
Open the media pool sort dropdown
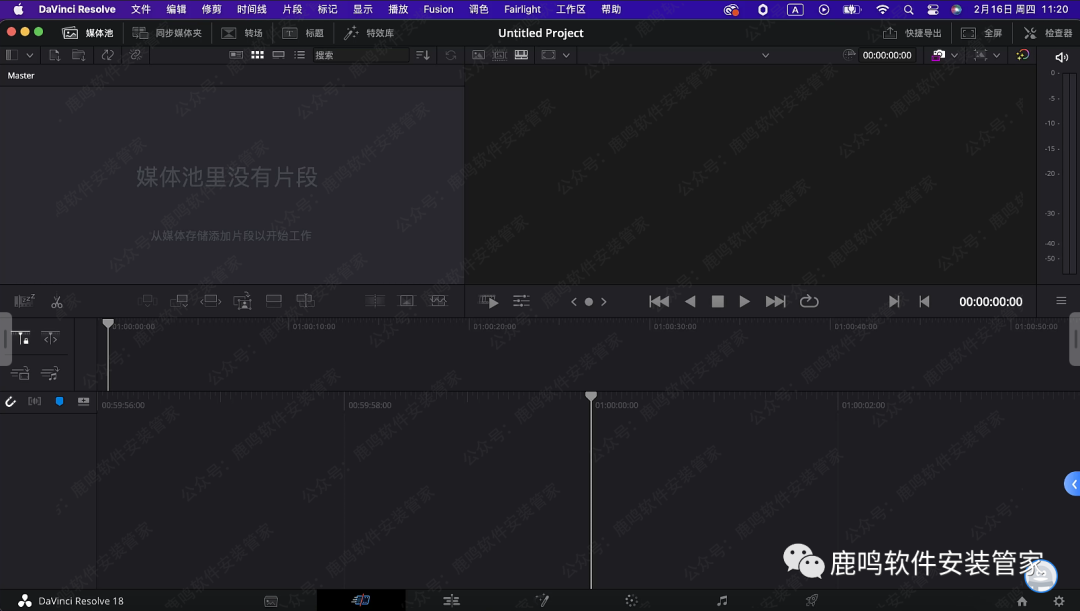pyautogui.click(x=421, y=55)
